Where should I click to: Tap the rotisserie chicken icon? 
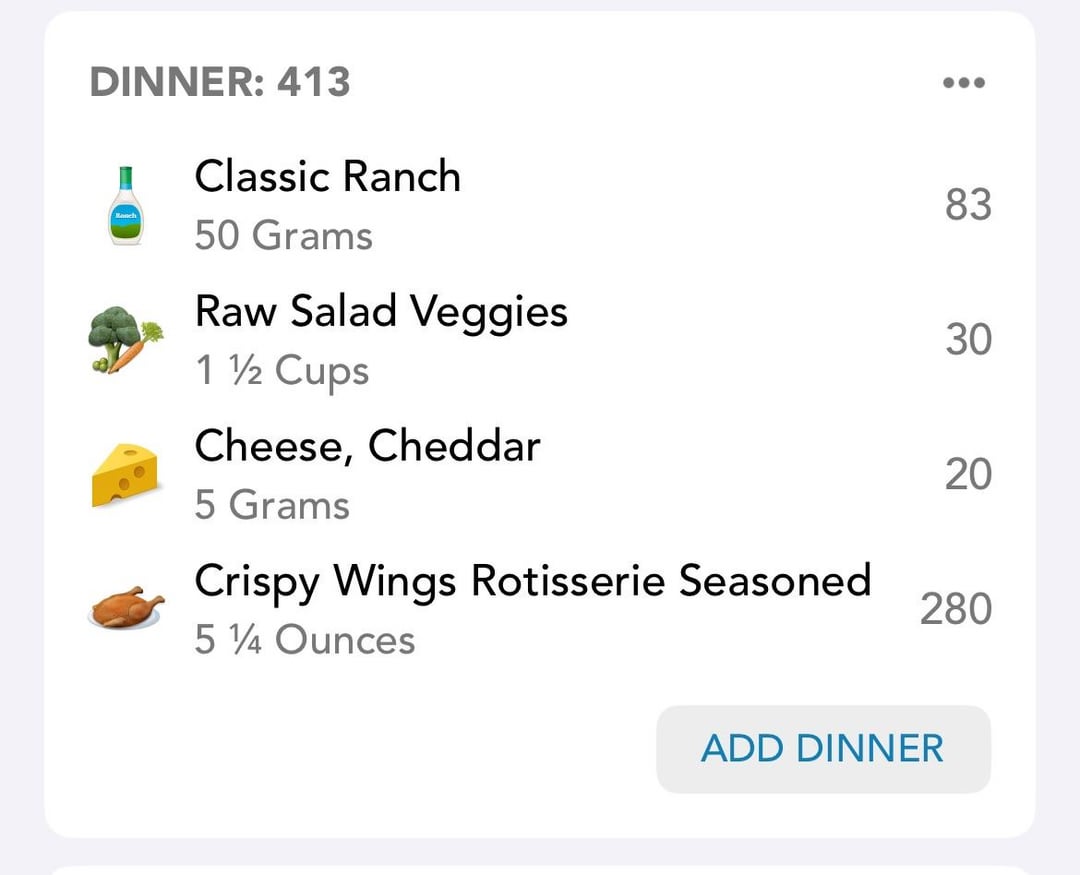tap(126, 608)
